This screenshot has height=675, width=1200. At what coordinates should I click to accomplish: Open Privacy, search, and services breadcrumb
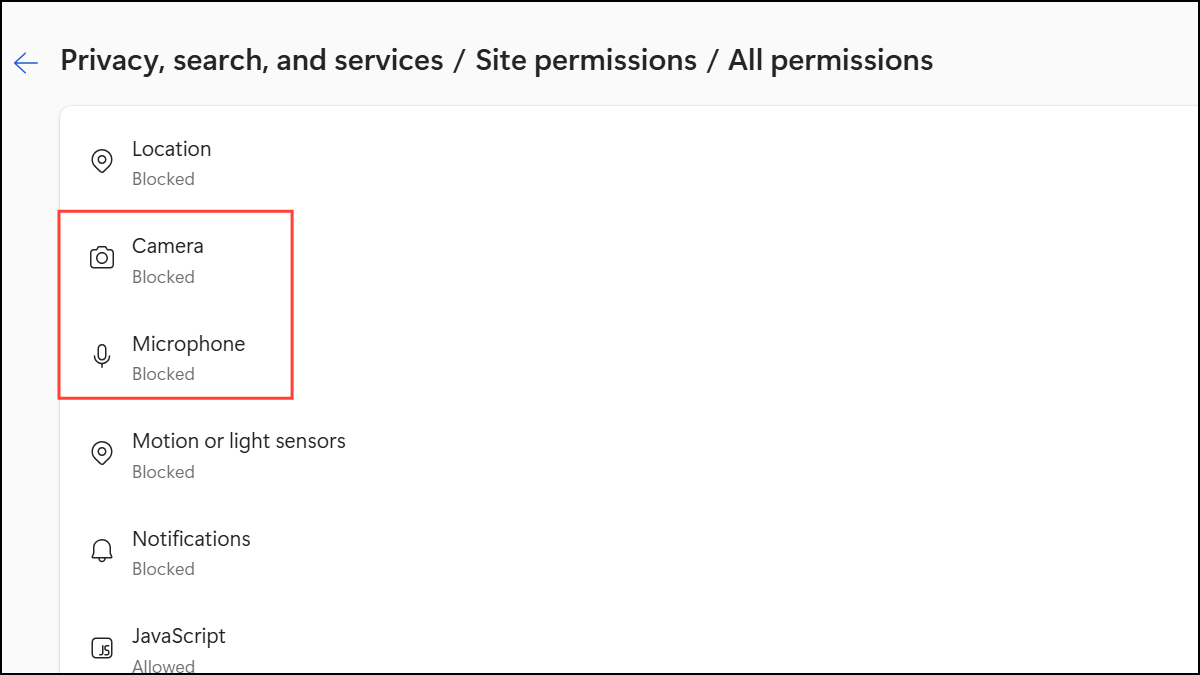pyautogui.click(x=252, y=60)
